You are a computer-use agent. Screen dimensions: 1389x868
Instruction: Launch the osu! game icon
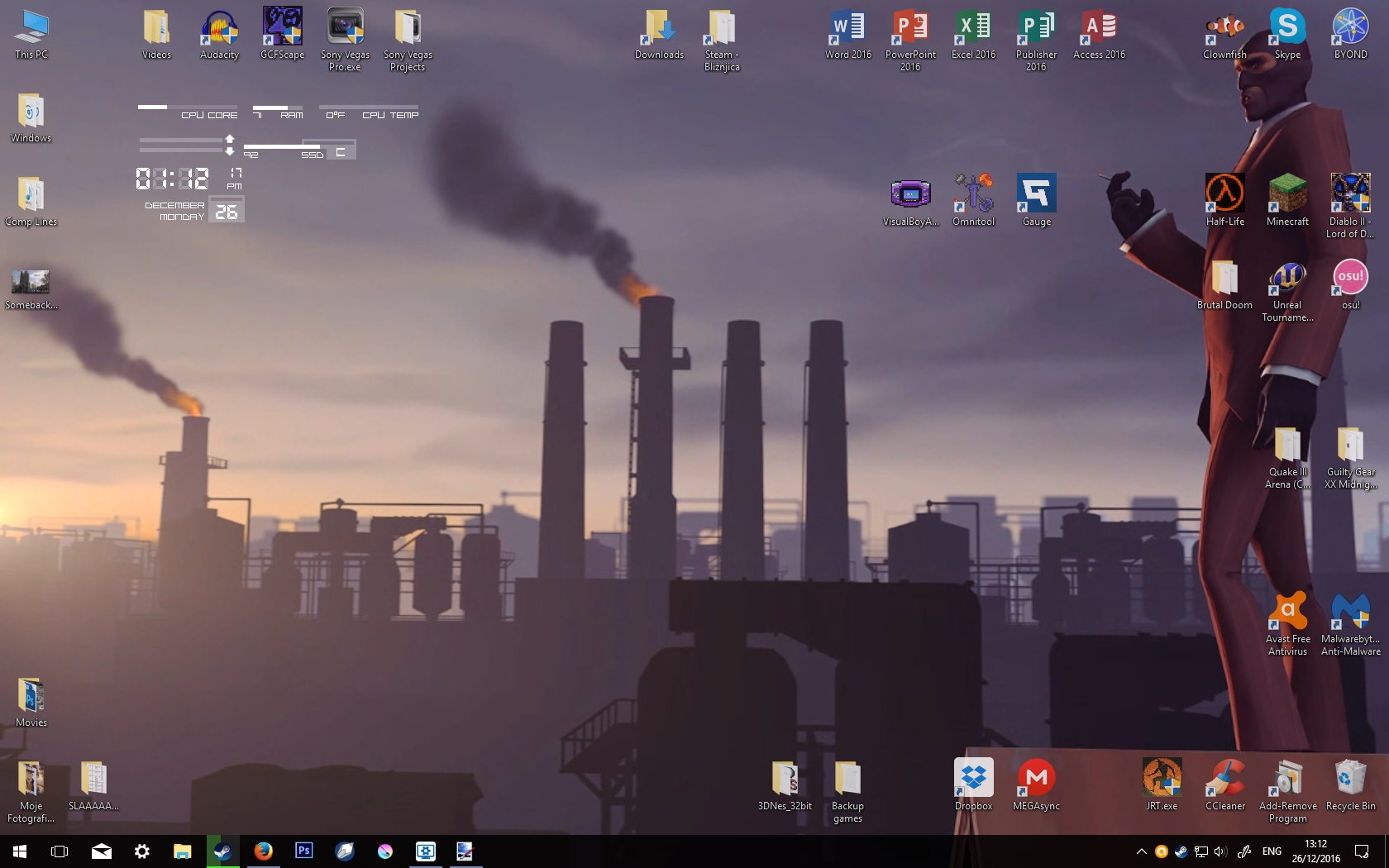pyautogui.click(x=1350, y=284)
